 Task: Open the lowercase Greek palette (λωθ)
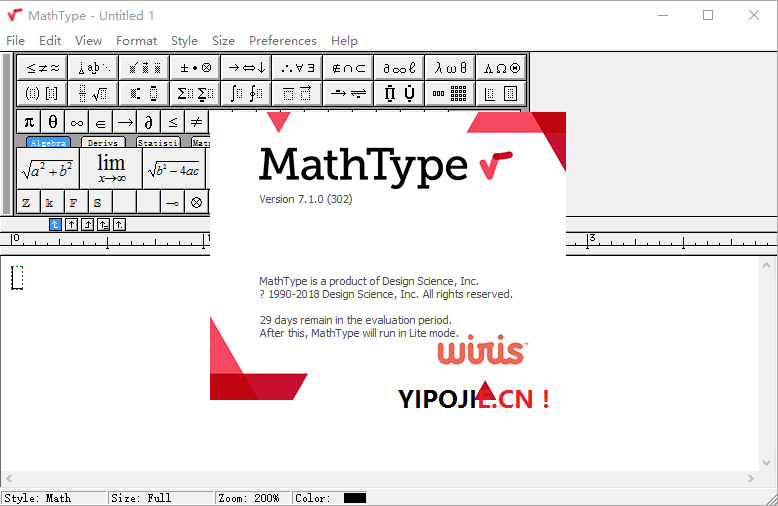coord(451,68)
